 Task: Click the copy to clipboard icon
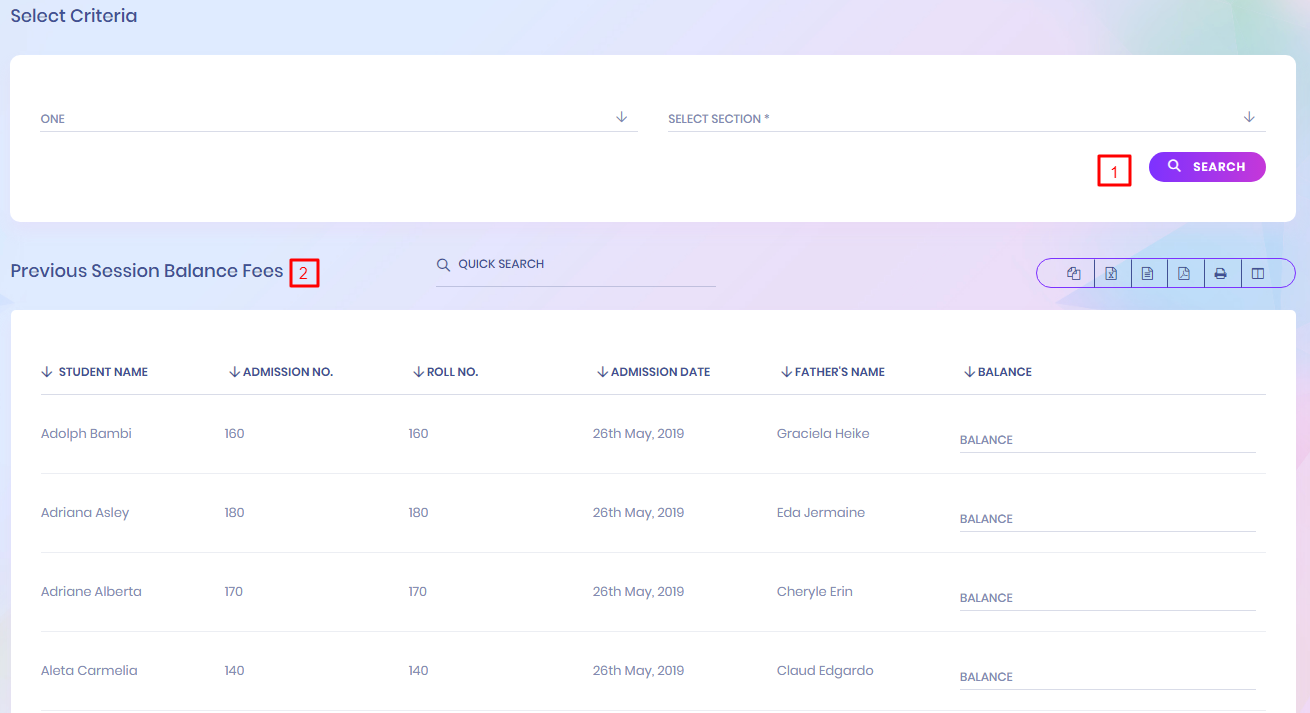[x=1074, y=273]
